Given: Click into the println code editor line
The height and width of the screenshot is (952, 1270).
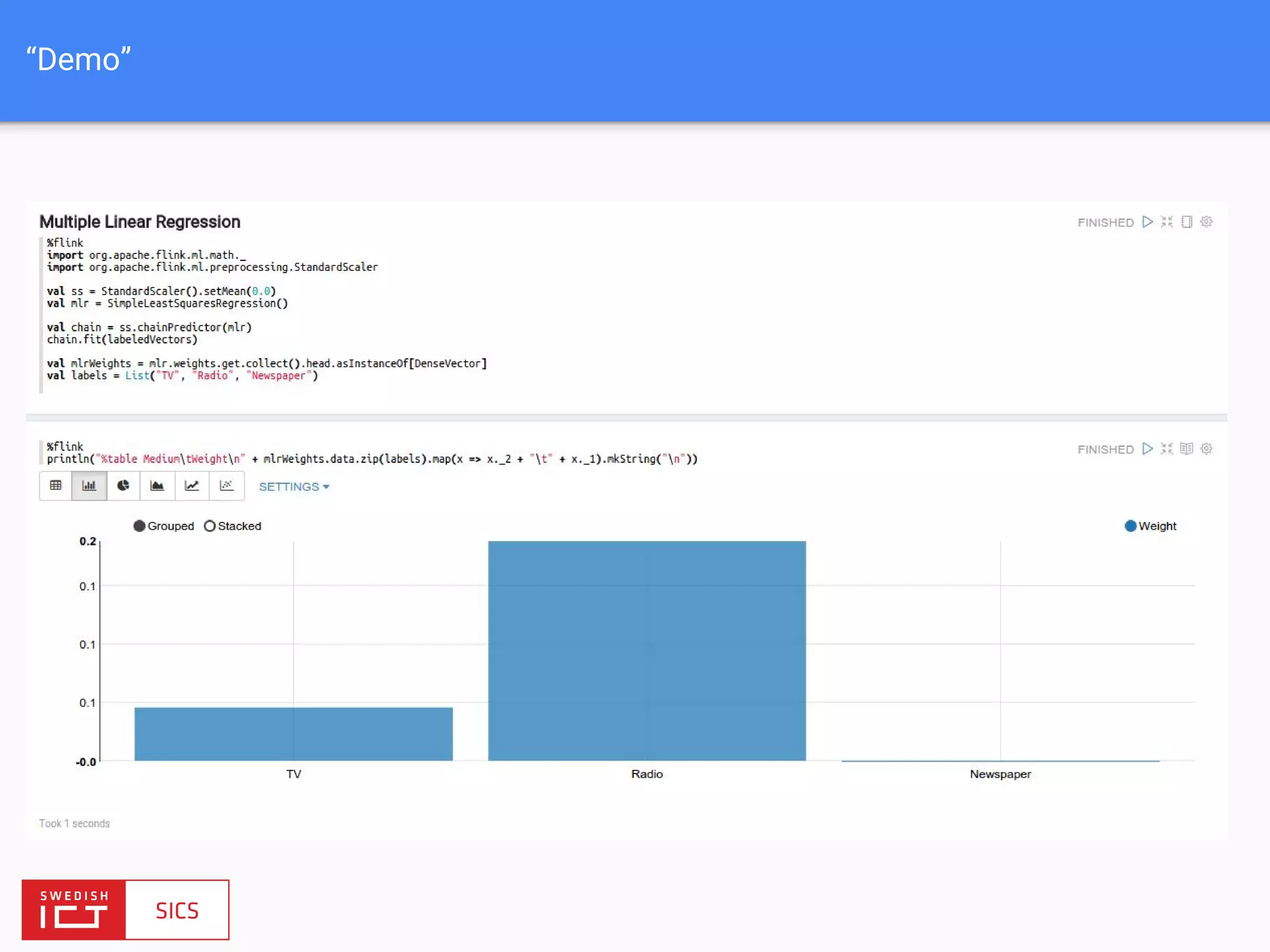Looking at the screenshot, I should click(x=372, y=459).
